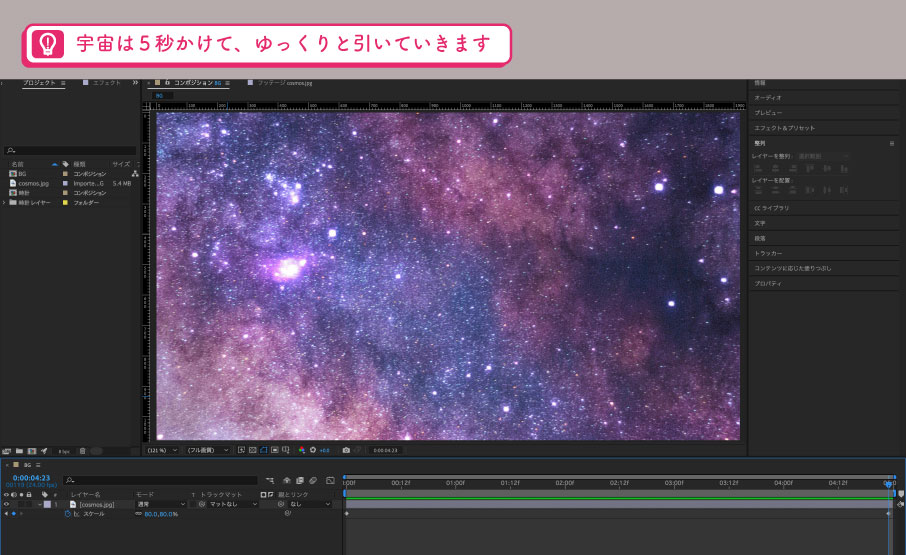Viewport: 906px width, 555px height.
Task: Open the Project panel menu icon
Action: point(63,83)
